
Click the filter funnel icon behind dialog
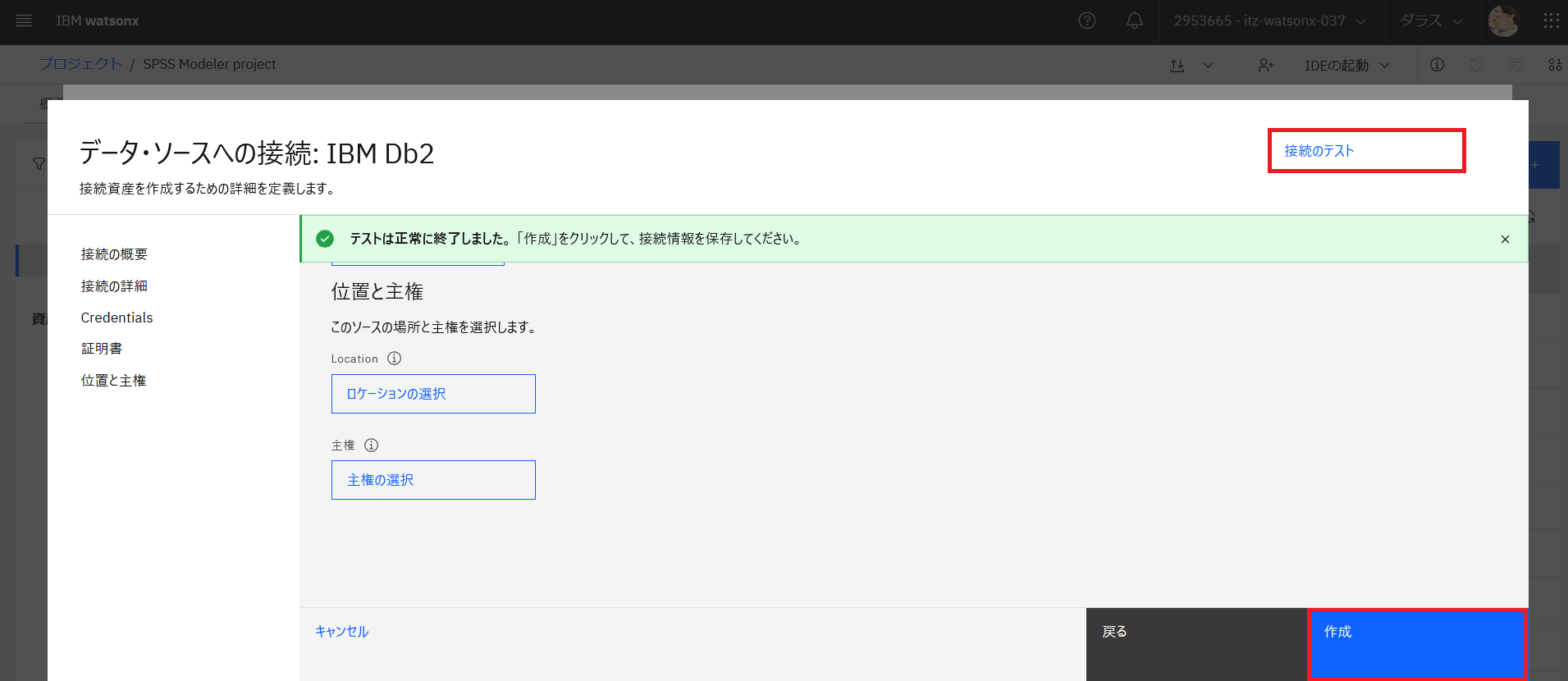[39, 164]
